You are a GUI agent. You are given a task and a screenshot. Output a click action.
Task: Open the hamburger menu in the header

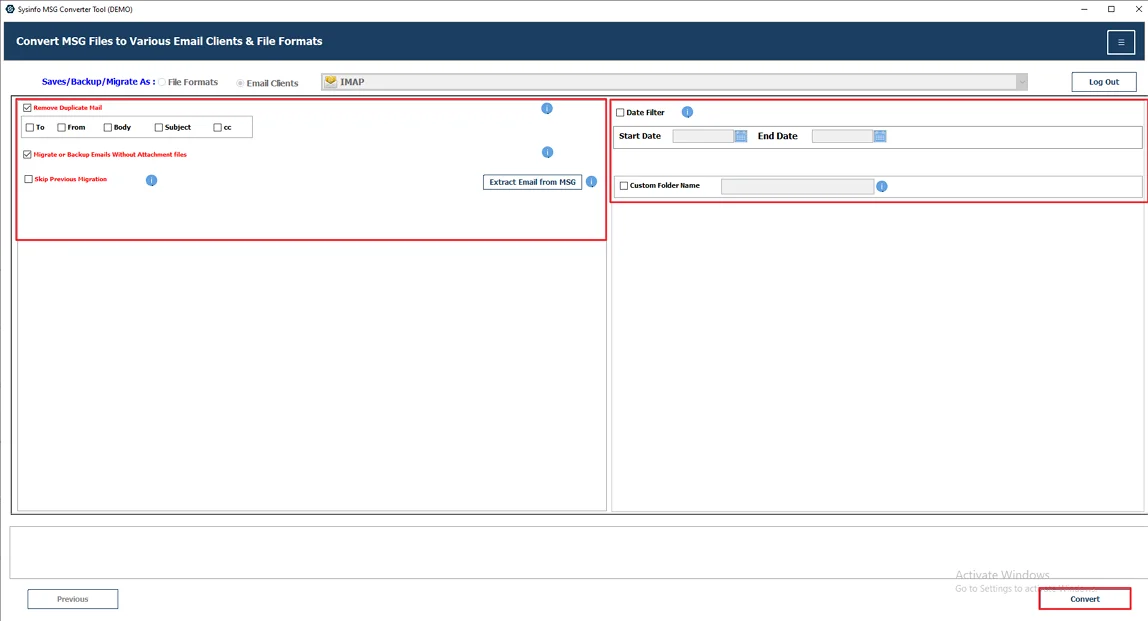[1120, 42]
